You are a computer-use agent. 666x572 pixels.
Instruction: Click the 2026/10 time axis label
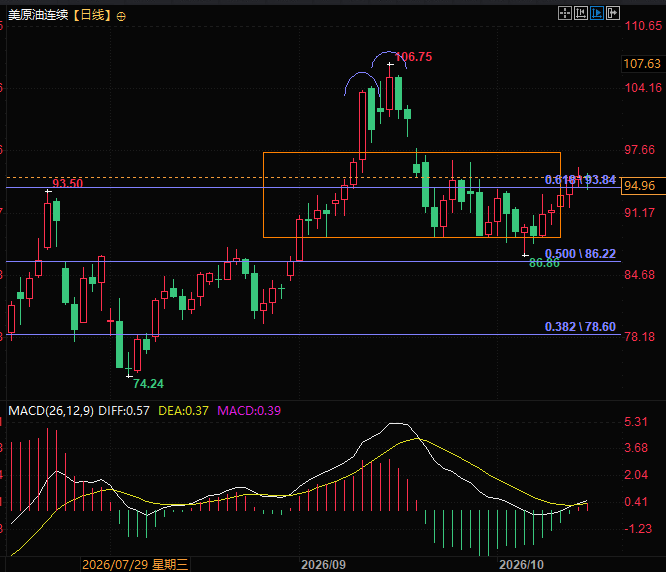(521, 564)
